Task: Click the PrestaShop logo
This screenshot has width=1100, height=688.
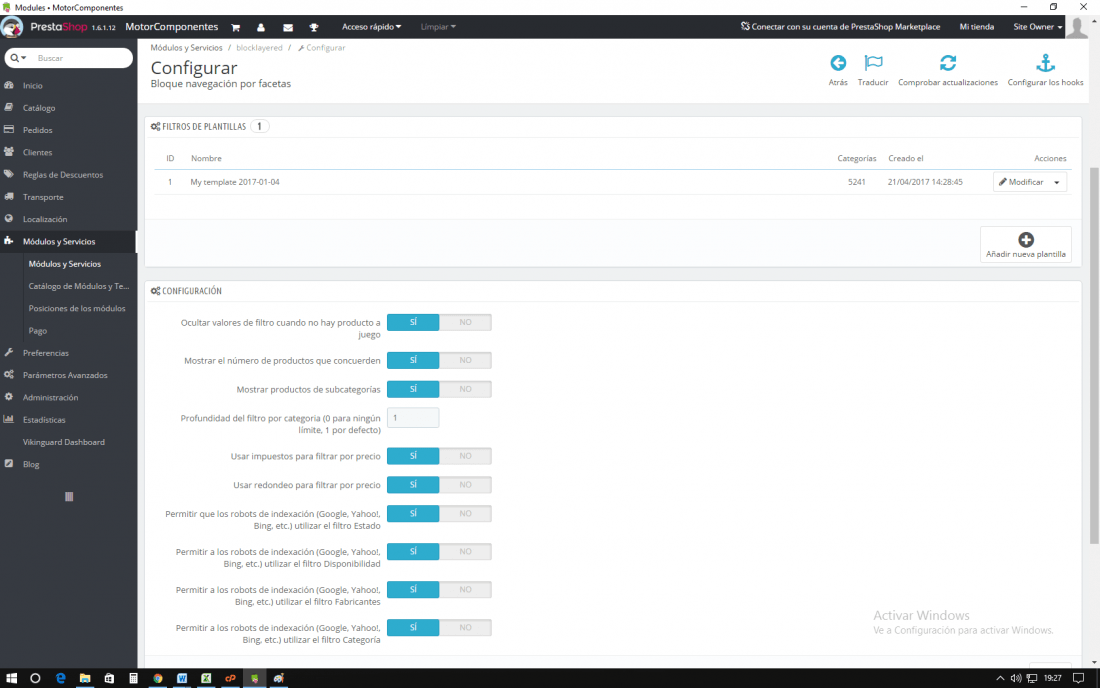Action: coord(59,27)
